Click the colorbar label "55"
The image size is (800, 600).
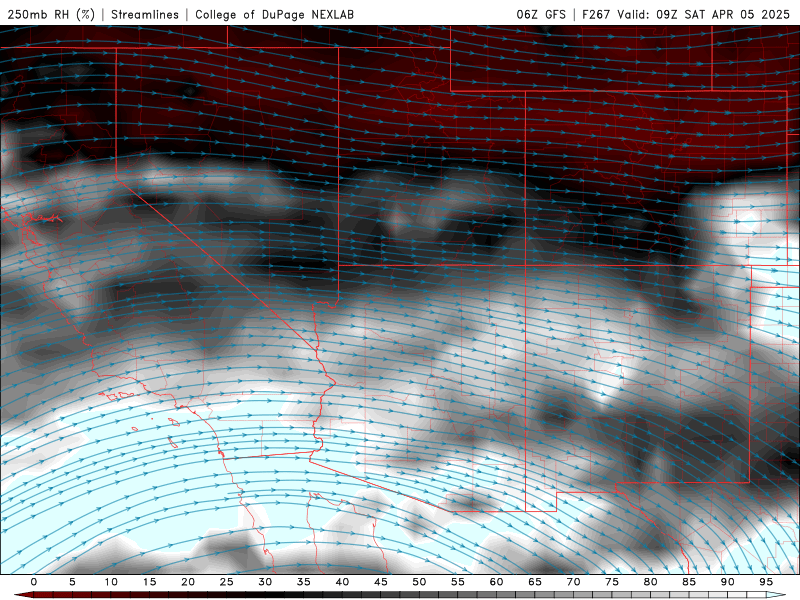click(x=458, y=582)
